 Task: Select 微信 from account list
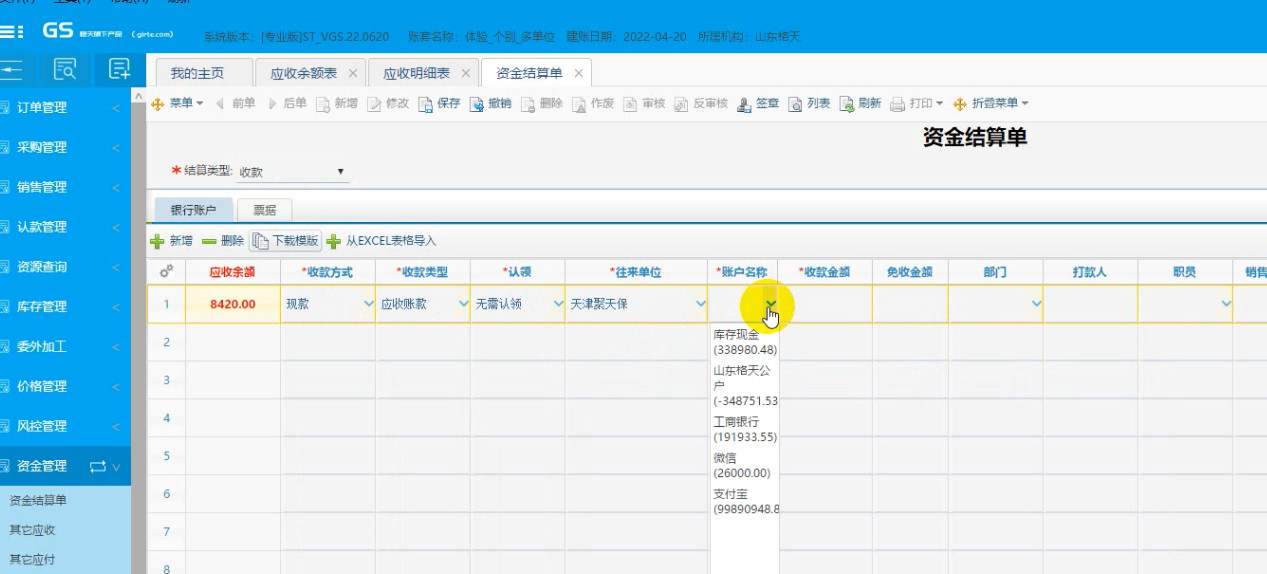[x=744, y=465]
